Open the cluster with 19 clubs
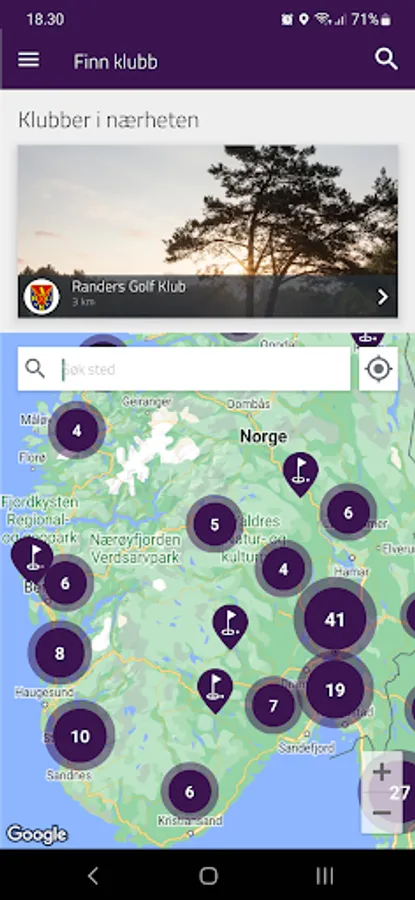 click(x=335, y=690)
